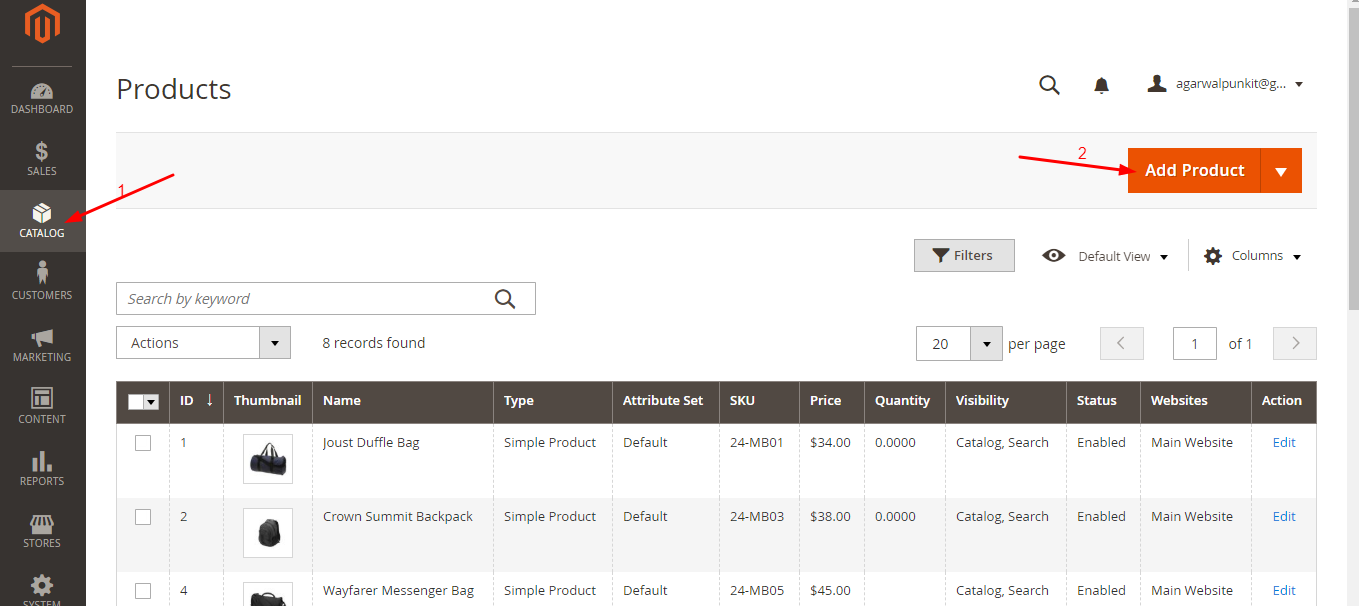1359x606 pixels.
Task: Go to the next page arrow
Action: 1295,343
